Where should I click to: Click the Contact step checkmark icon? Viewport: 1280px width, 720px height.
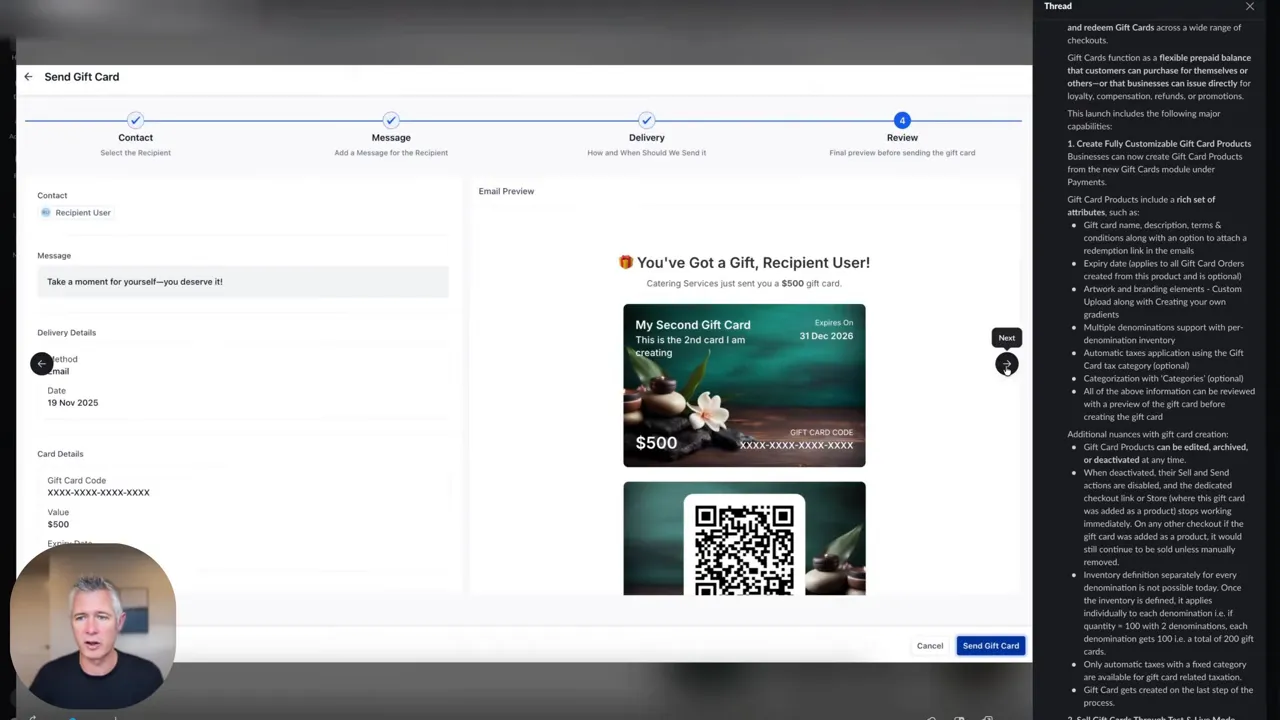click(x=135, y=119)
